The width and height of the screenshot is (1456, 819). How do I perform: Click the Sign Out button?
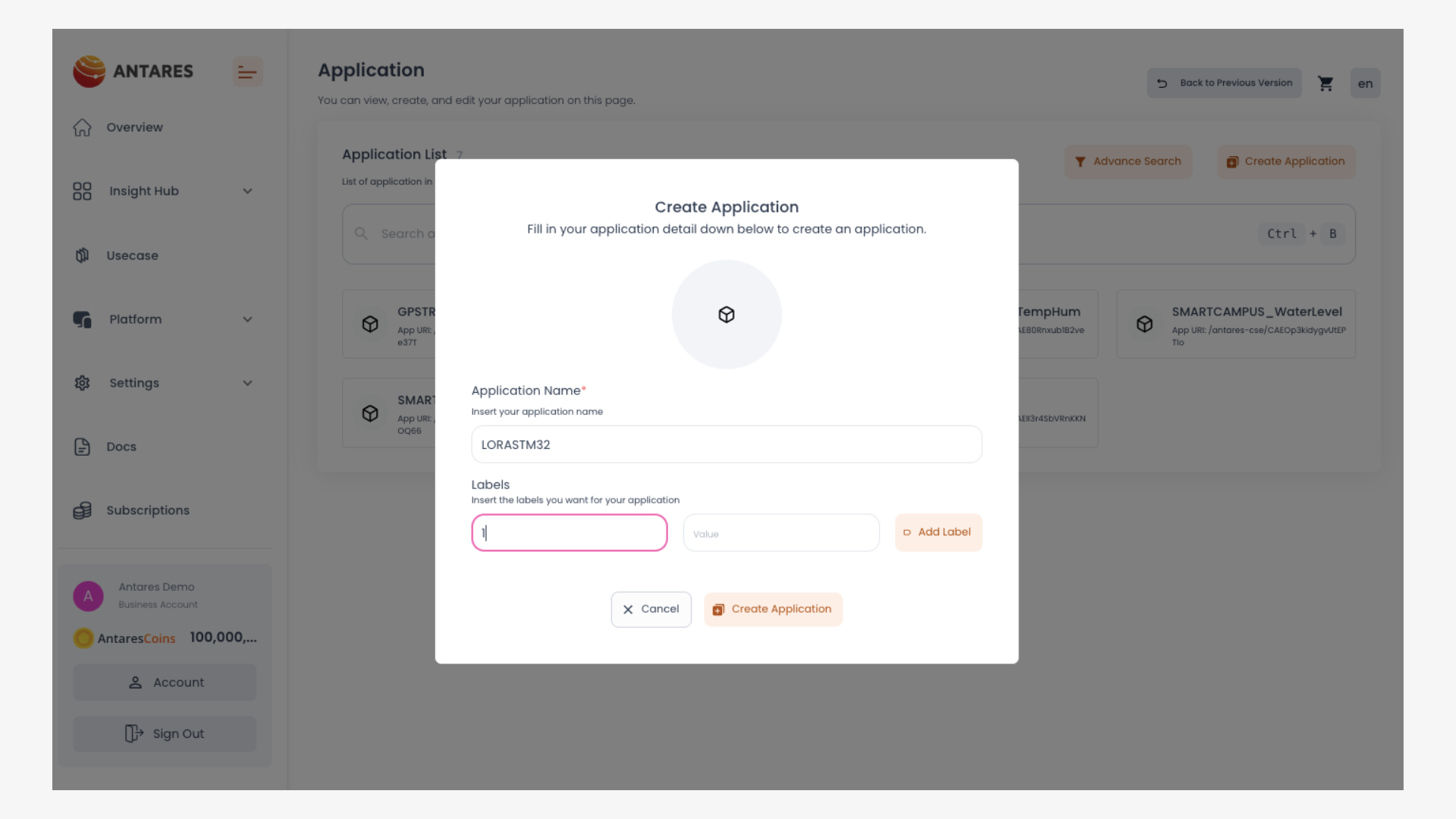coord(165,734)
